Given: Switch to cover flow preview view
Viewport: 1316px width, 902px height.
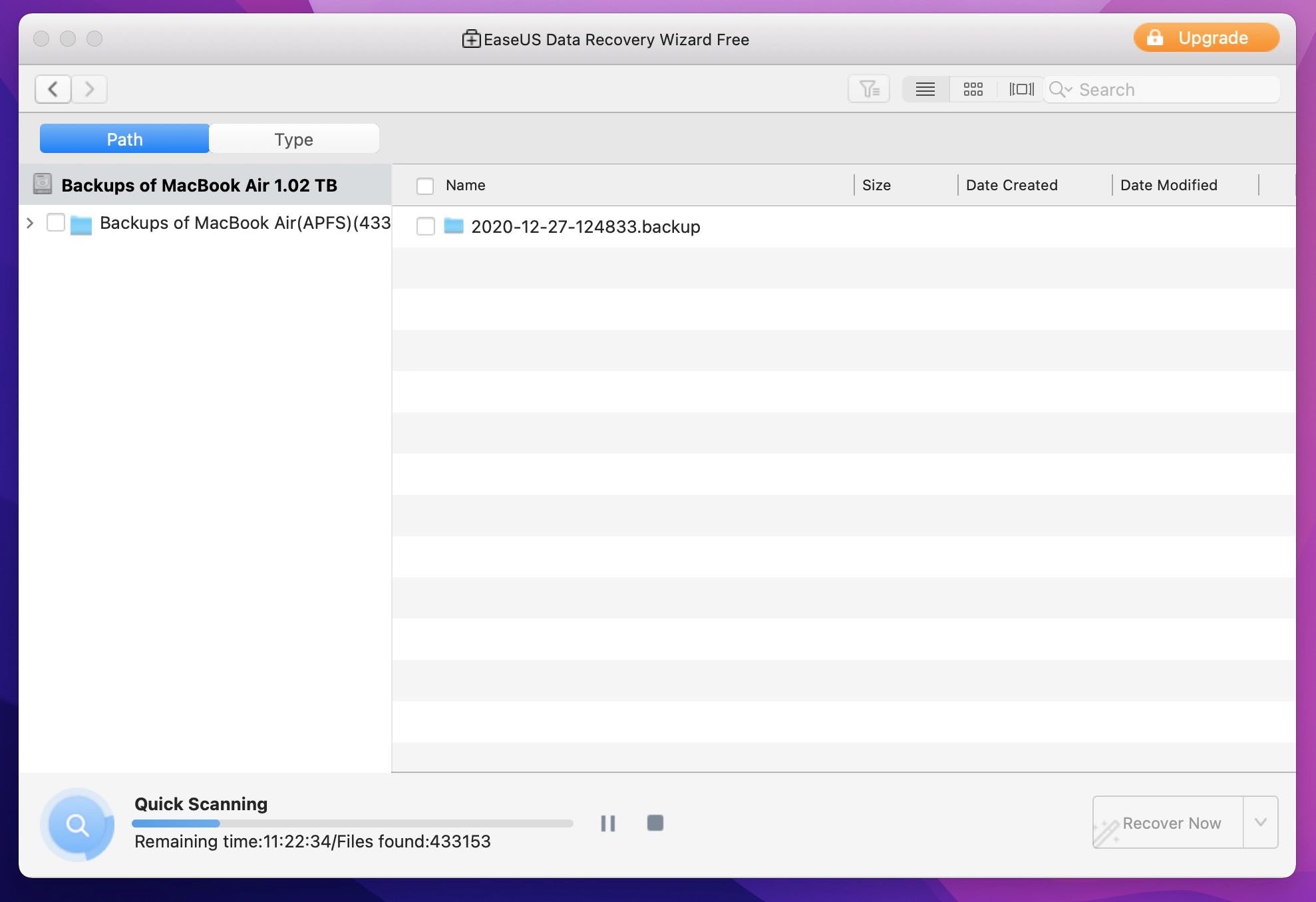Looking at the screenshot, I should point(1021,89).
